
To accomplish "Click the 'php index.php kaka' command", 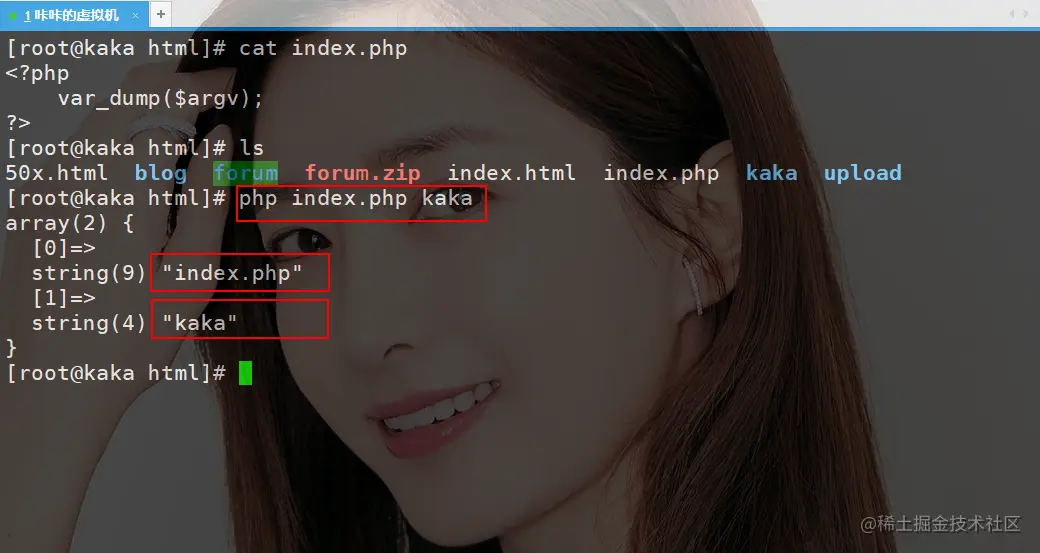I will coord(356,198).
